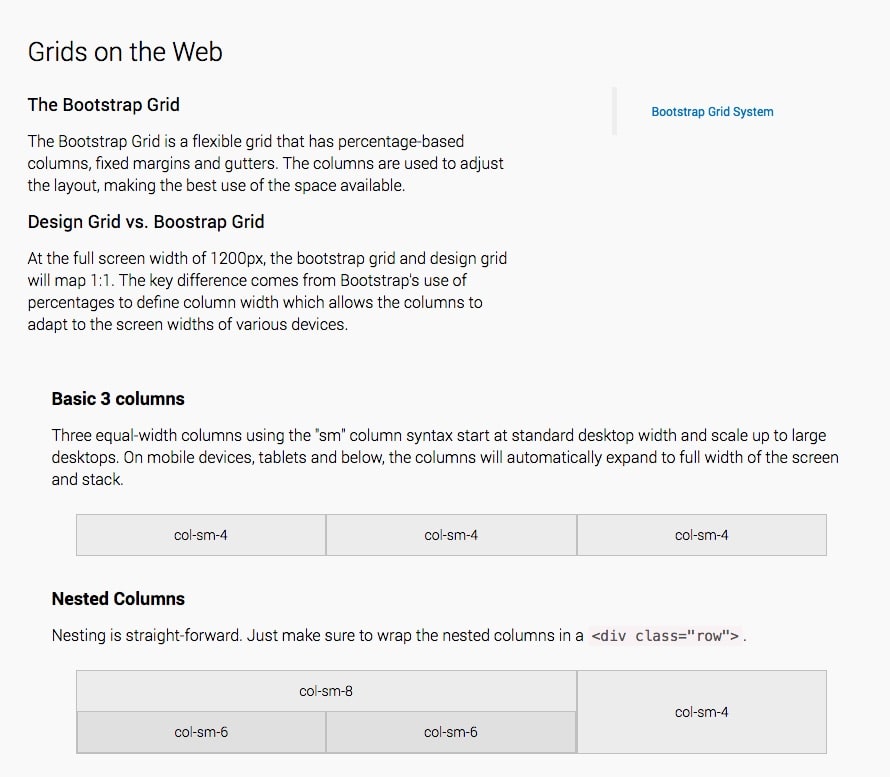
Task: Click the <div class="row"> code snippet
Action: click(666, 636)
